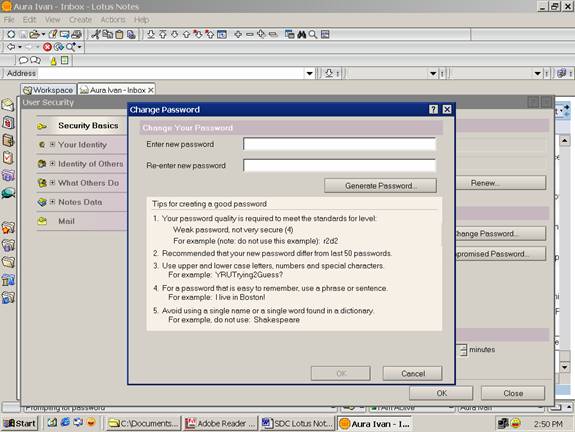Viewport: 575px width, 432px height.
Task: Expand the Your Identity section
Action: pos(52,144)
